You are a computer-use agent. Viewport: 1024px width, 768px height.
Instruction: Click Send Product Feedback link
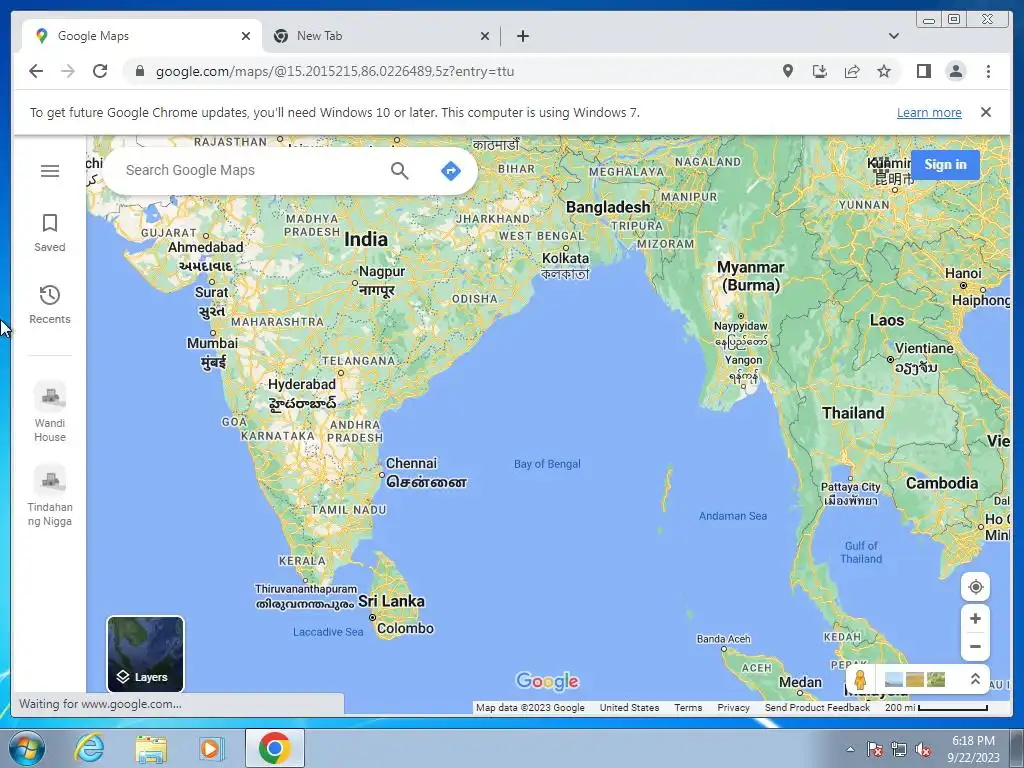click(817, 707)
